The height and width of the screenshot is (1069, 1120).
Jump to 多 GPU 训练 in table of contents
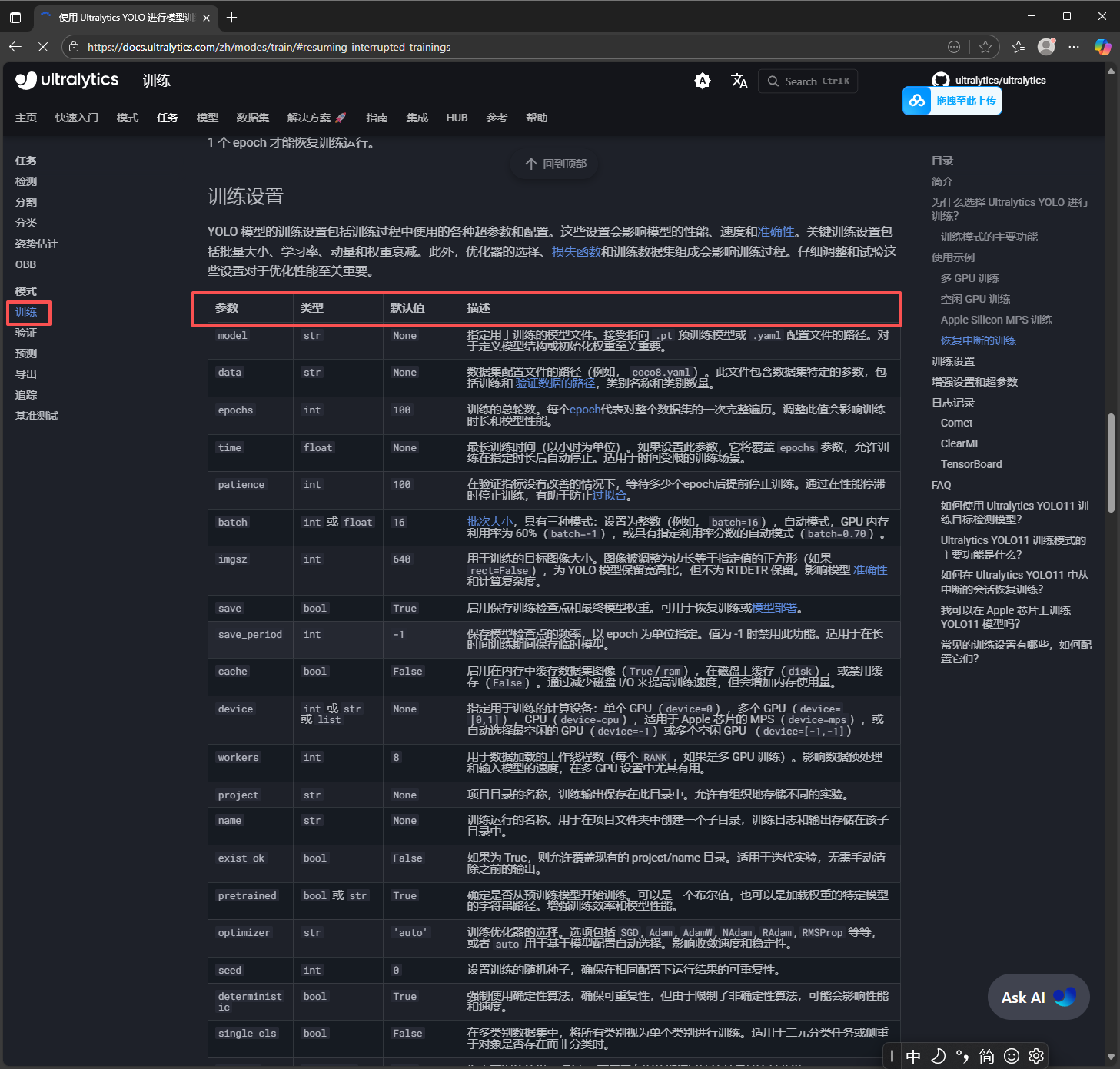(970, 278)
